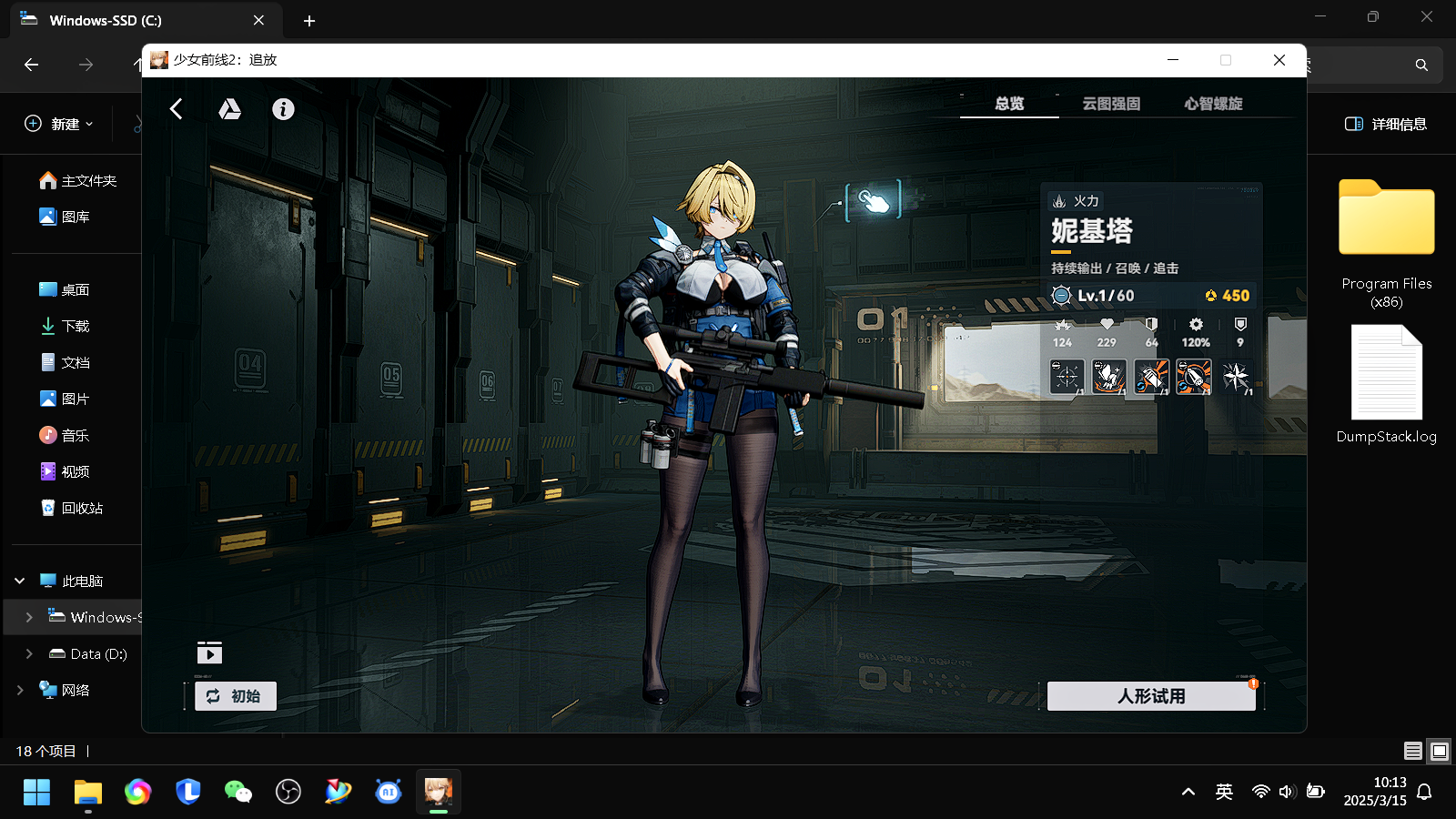The width and height of the screenshot is (1456, 819).
Task: Click Explorer's back navigation arrow
Action: [32, 65]
